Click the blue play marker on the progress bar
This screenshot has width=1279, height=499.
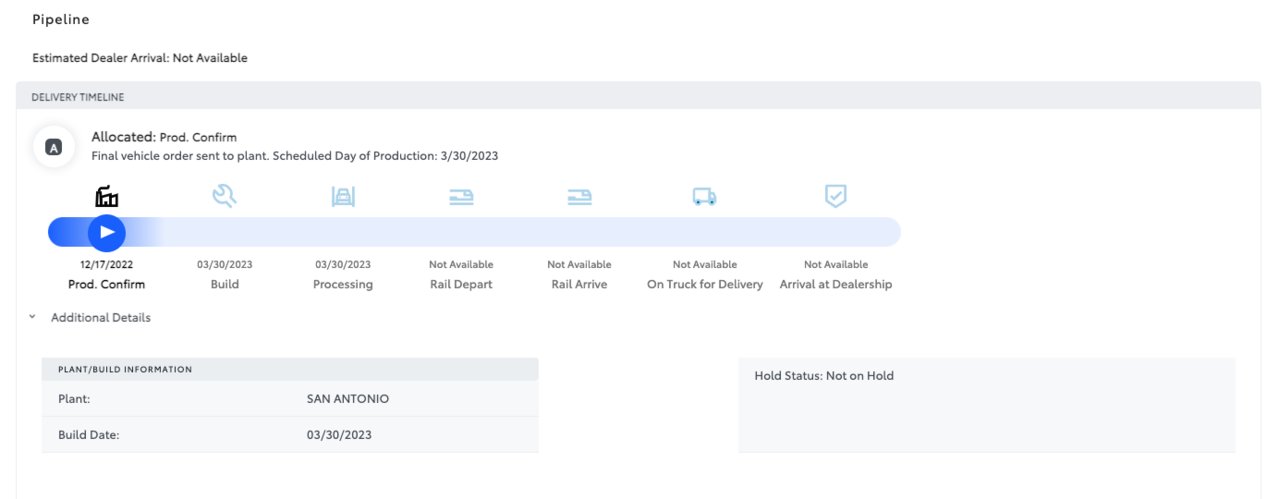tap(106, 232)
